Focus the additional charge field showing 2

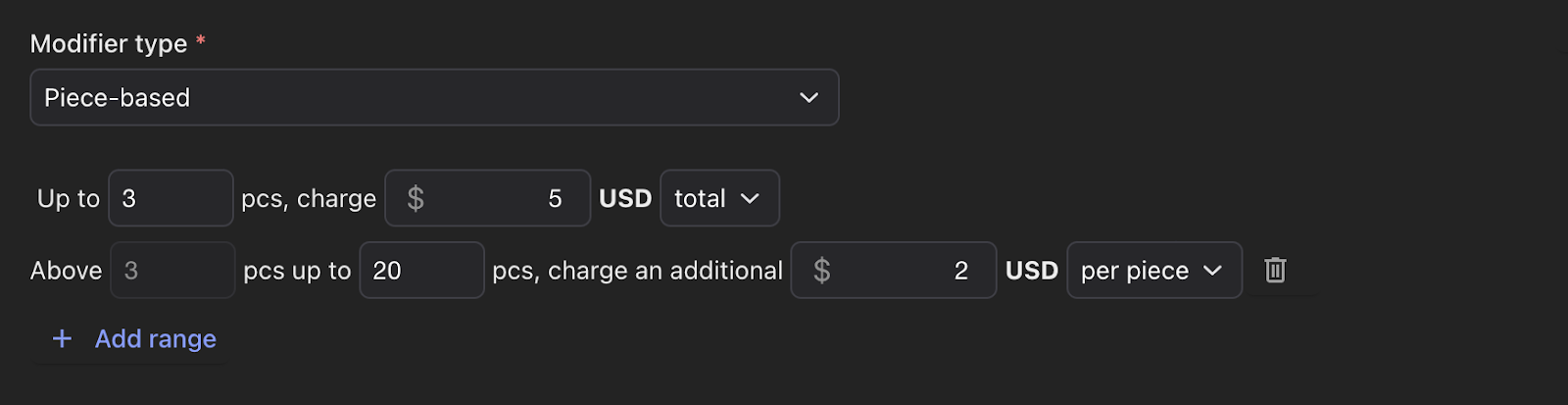tap(894, 270)
